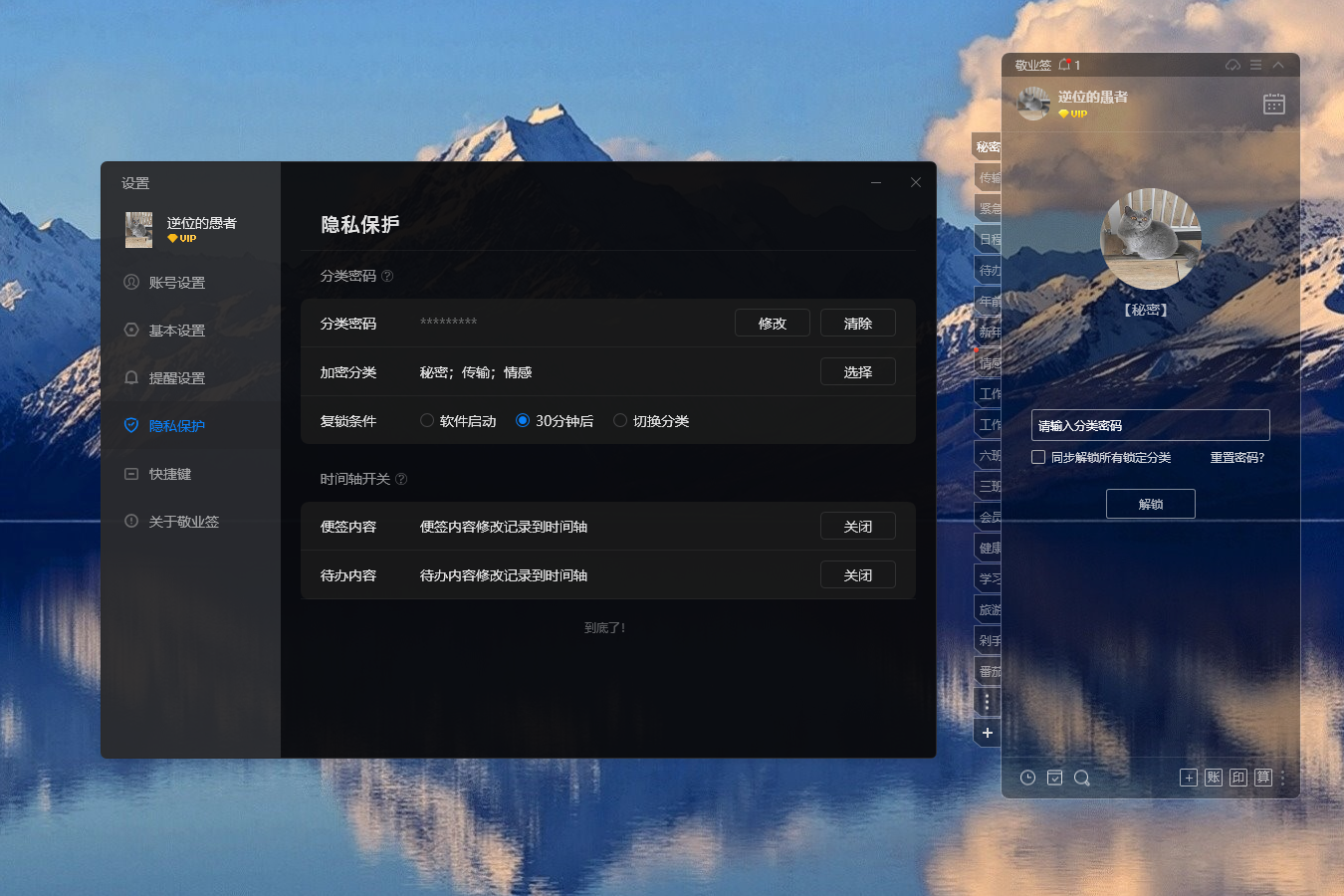Screen dimensions: 1344x896
Task: Click 修改 to change category password
Action: (772, 324)
